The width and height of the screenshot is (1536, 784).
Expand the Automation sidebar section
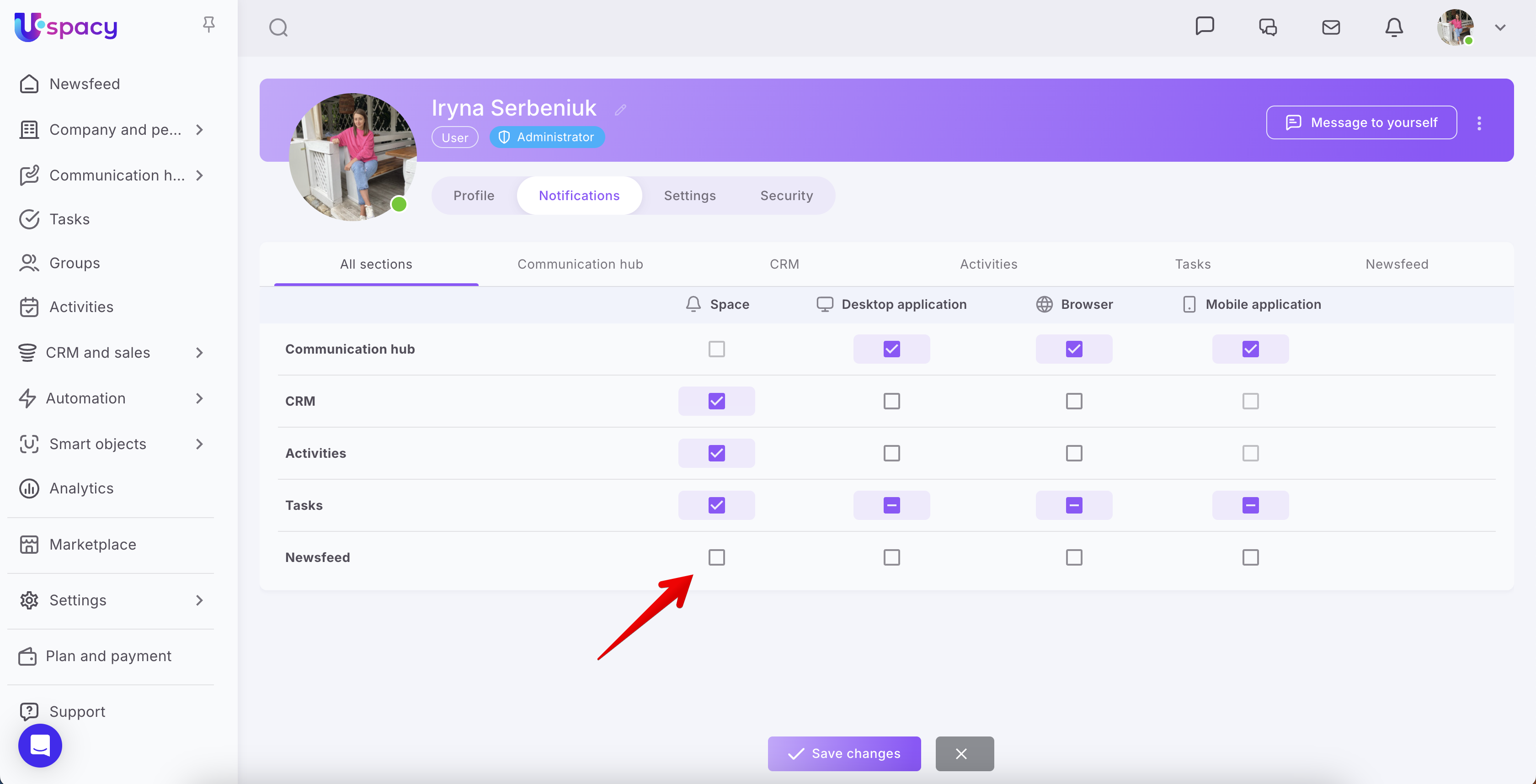200,398
